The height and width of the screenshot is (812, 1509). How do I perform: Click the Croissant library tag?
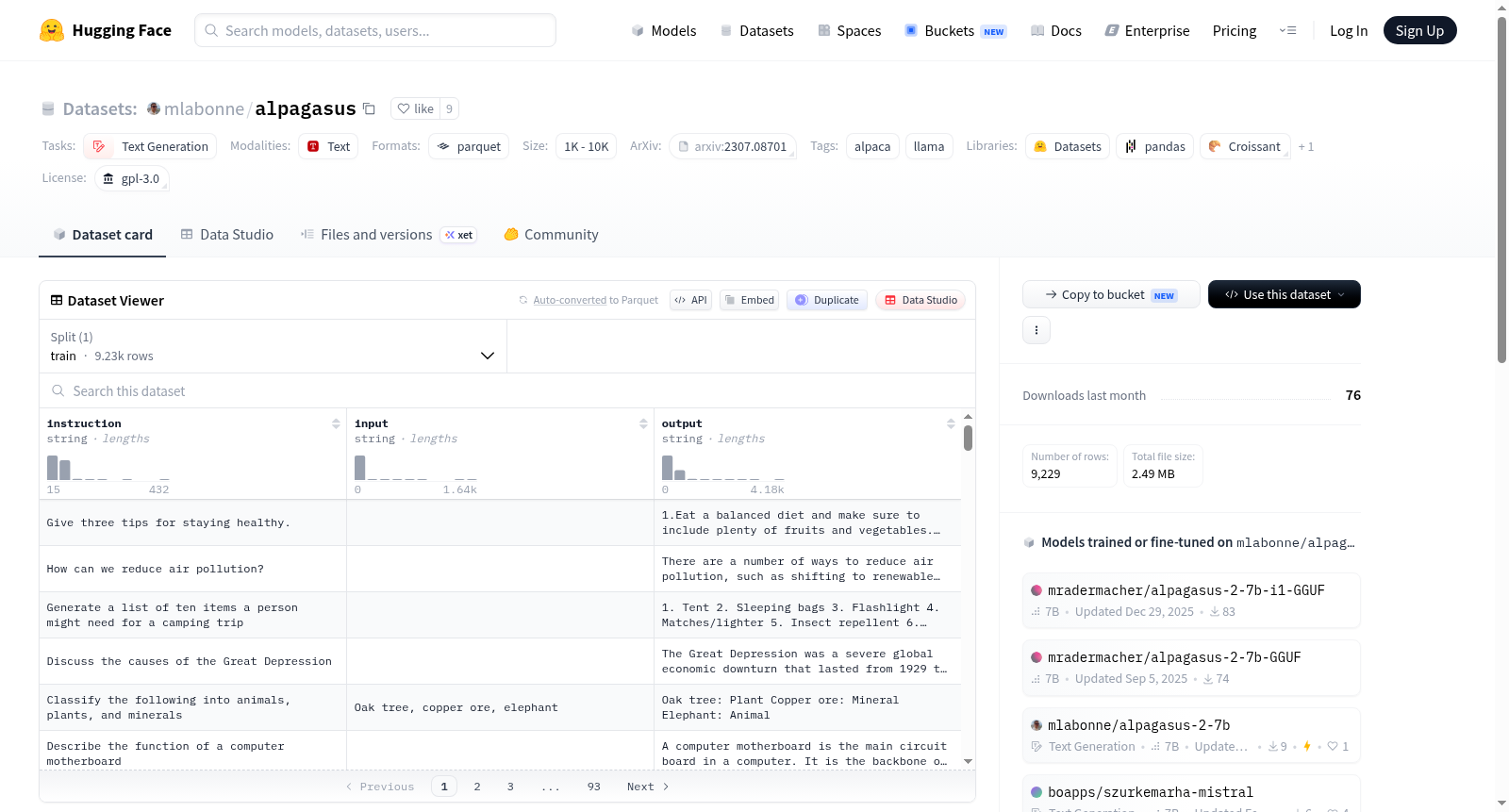tap(1245, 146)
